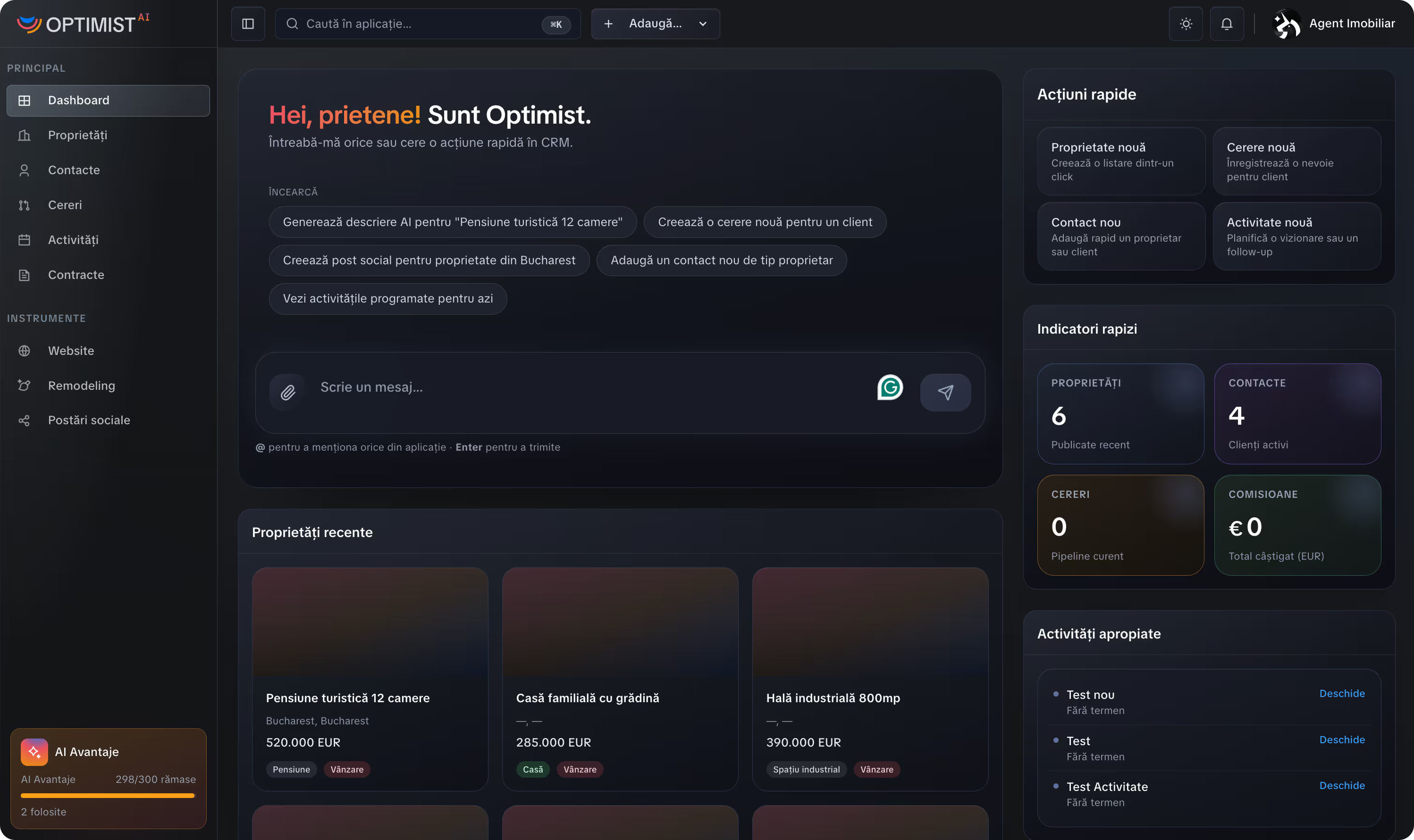
Task: Select Postări sociale sidebar item
Action: tap(89, 420)
